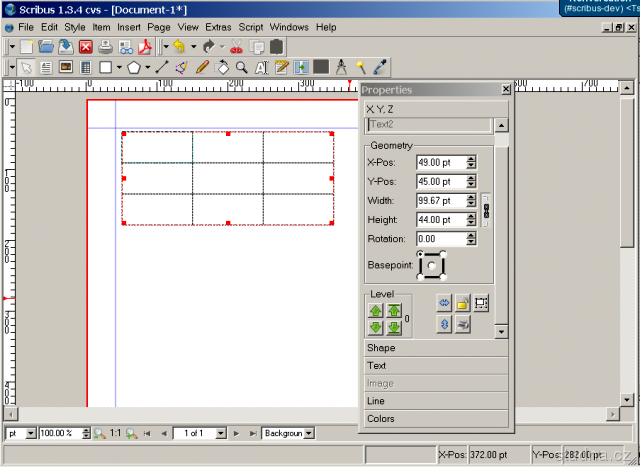Image resolution: width=640 pixels, height=467 pixels.
Task: Click the Save as PDF icon
Action: pyautogui.click(x=143, y=46)
